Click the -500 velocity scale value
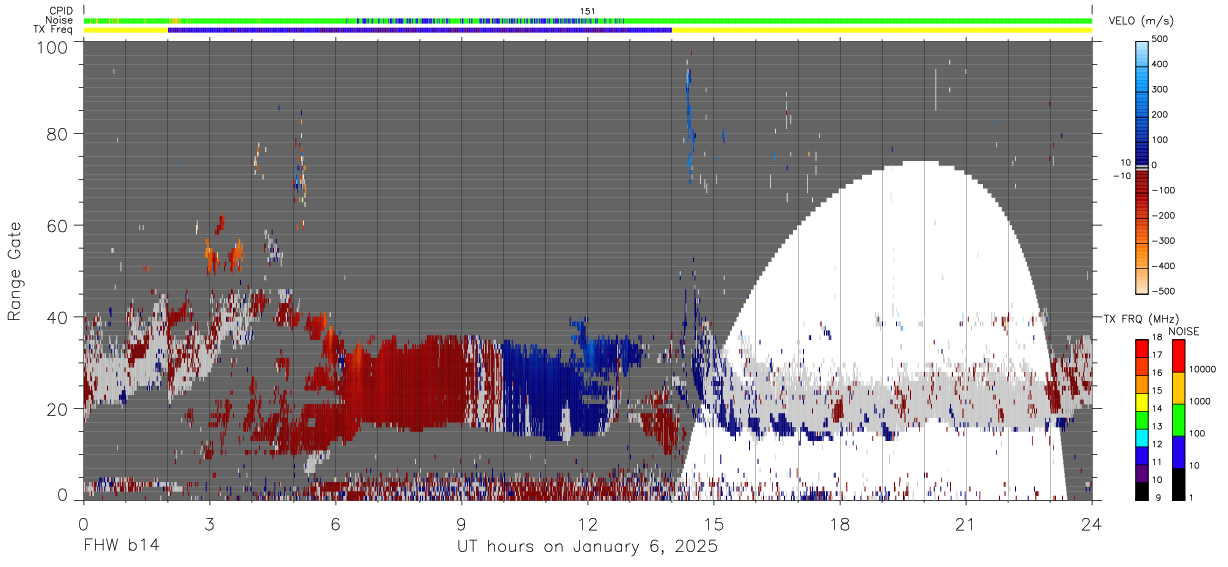 1163,292
